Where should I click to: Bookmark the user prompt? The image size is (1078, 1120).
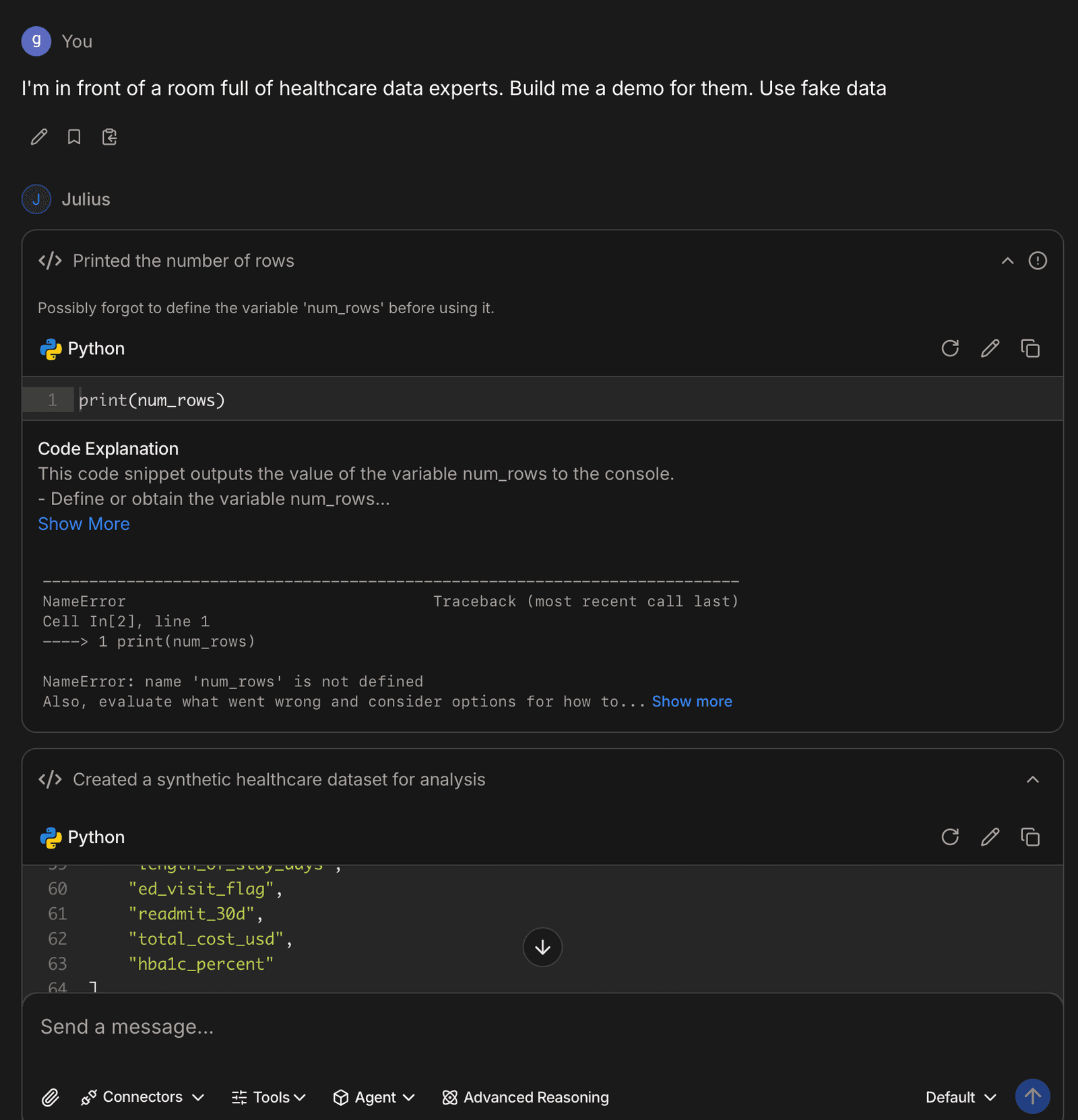tap(73, 137)
